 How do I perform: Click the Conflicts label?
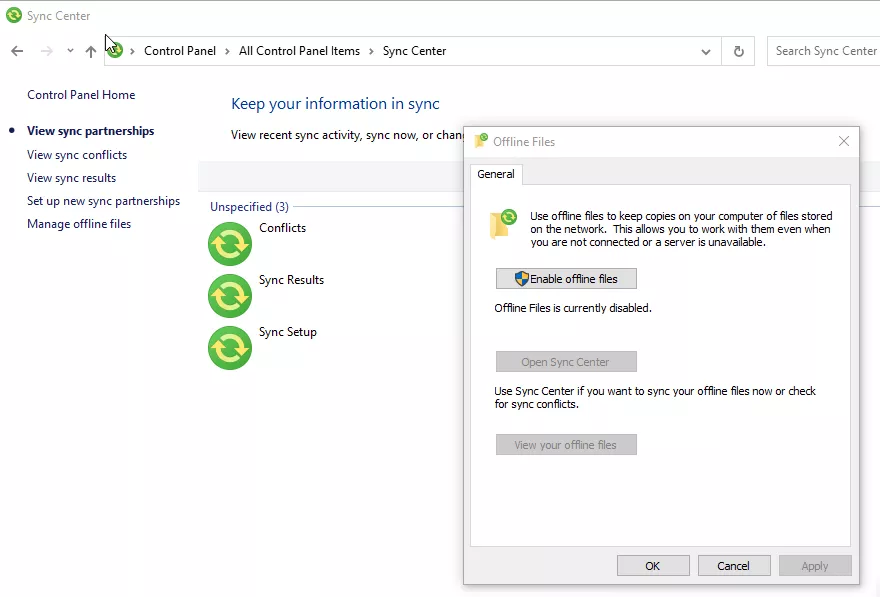pos(282,228)
